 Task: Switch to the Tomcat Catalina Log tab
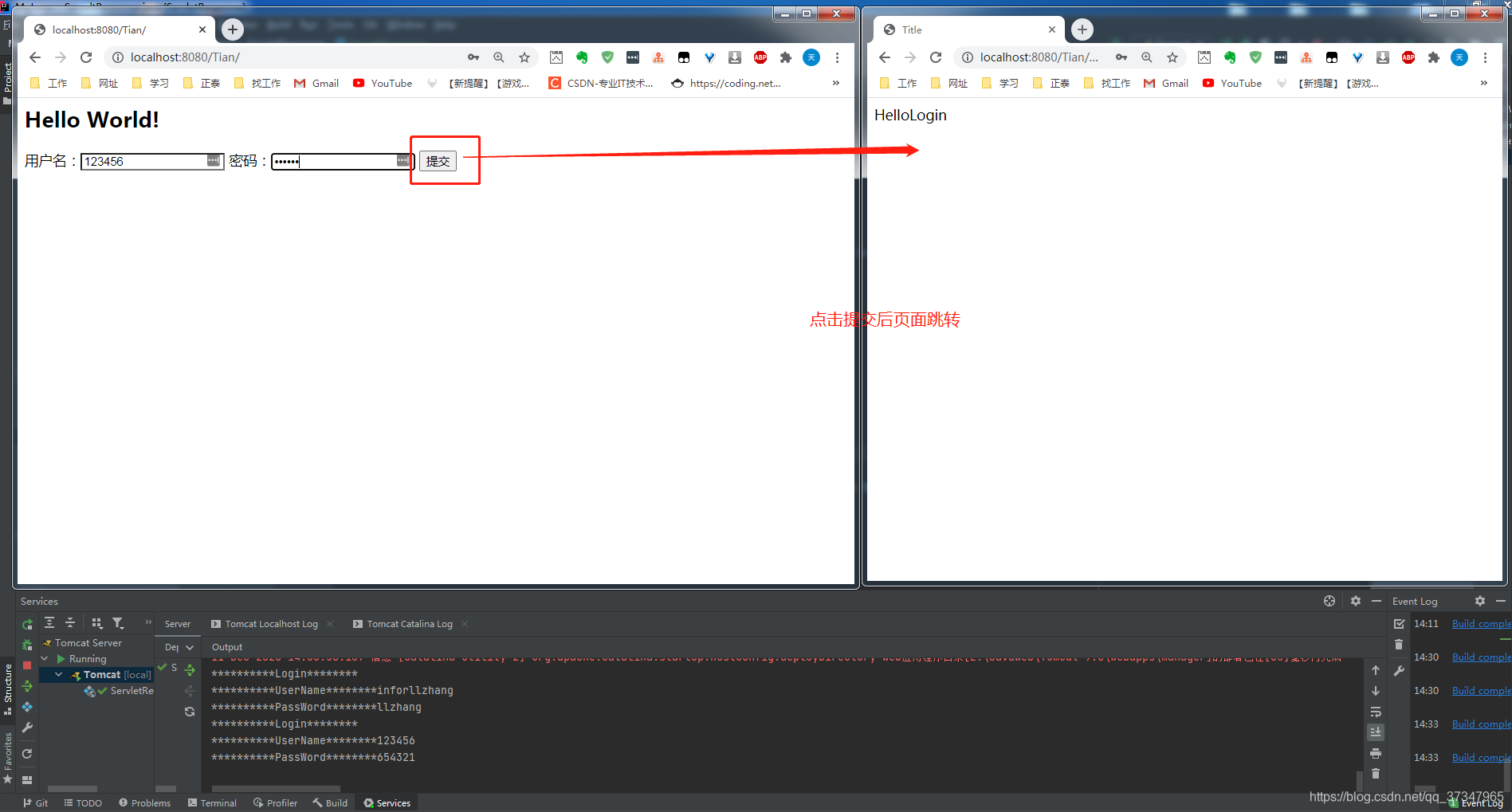coord(409,623)
